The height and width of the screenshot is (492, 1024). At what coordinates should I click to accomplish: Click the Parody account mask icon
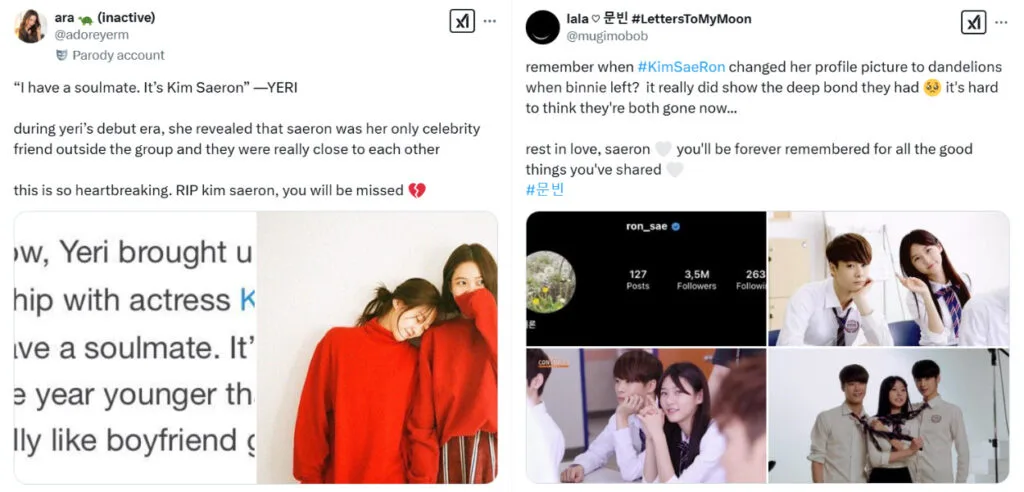coord(61,56)
